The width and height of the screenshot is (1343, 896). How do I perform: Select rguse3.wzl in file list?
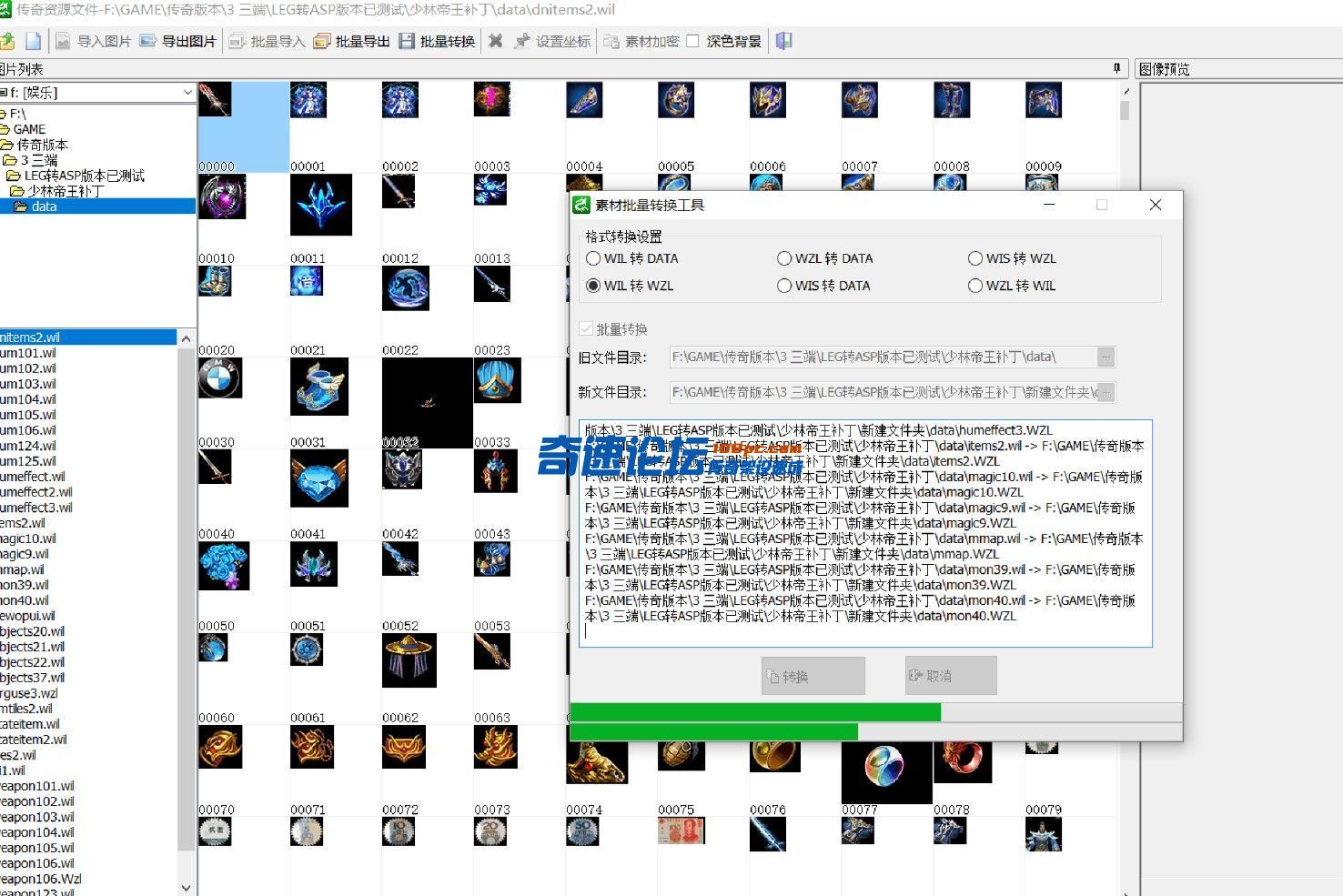[x=29, y=693]
